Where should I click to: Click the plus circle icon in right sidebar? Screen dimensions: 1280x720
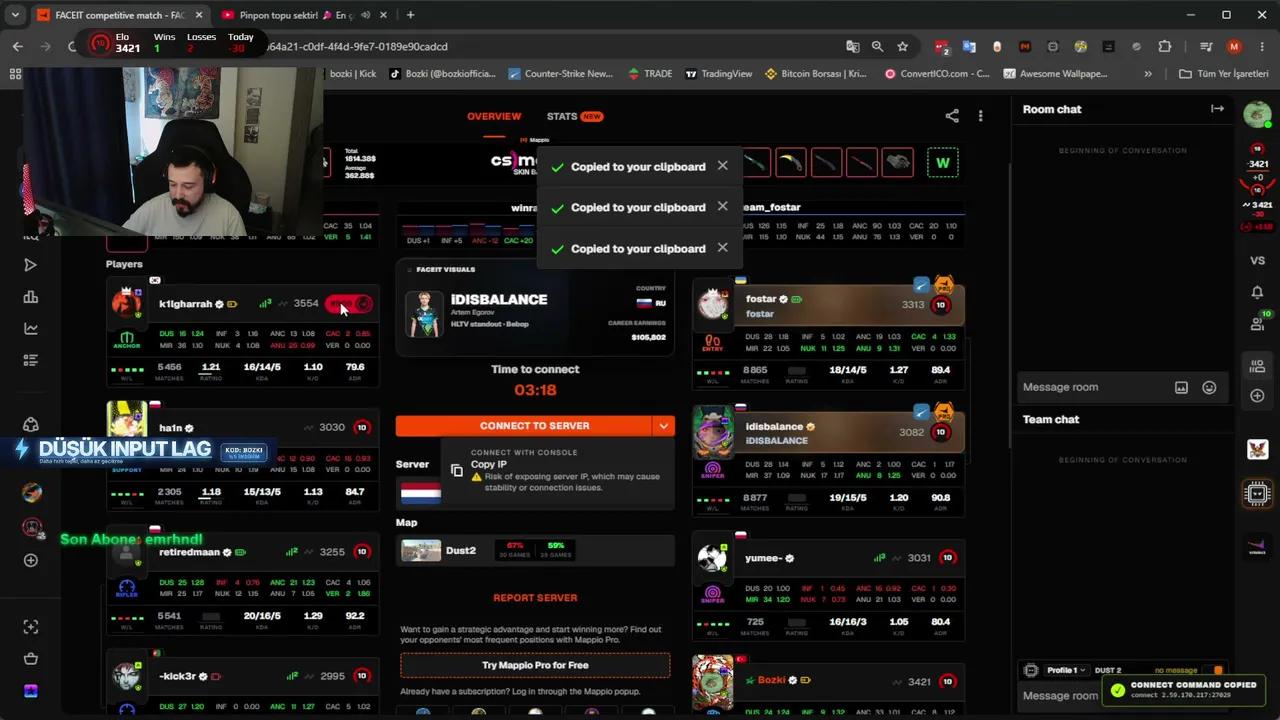(1257, 396)
